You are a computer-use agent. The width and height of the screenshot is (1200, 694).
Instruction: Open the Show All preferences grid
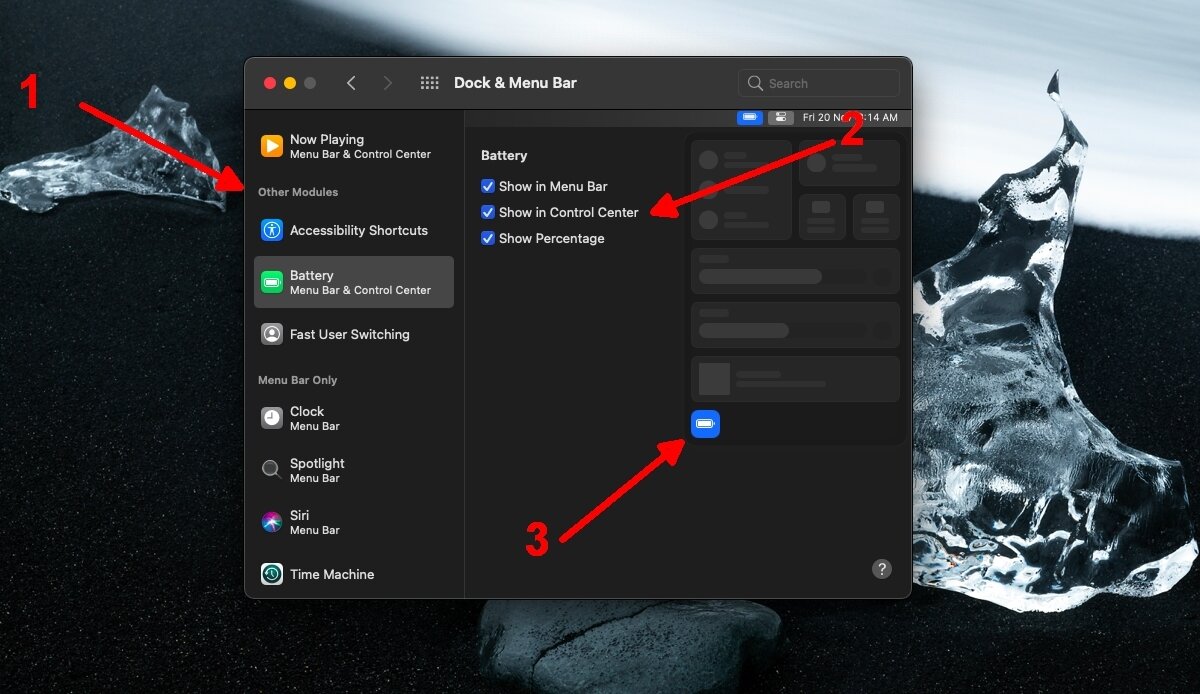tap(429, 83)
